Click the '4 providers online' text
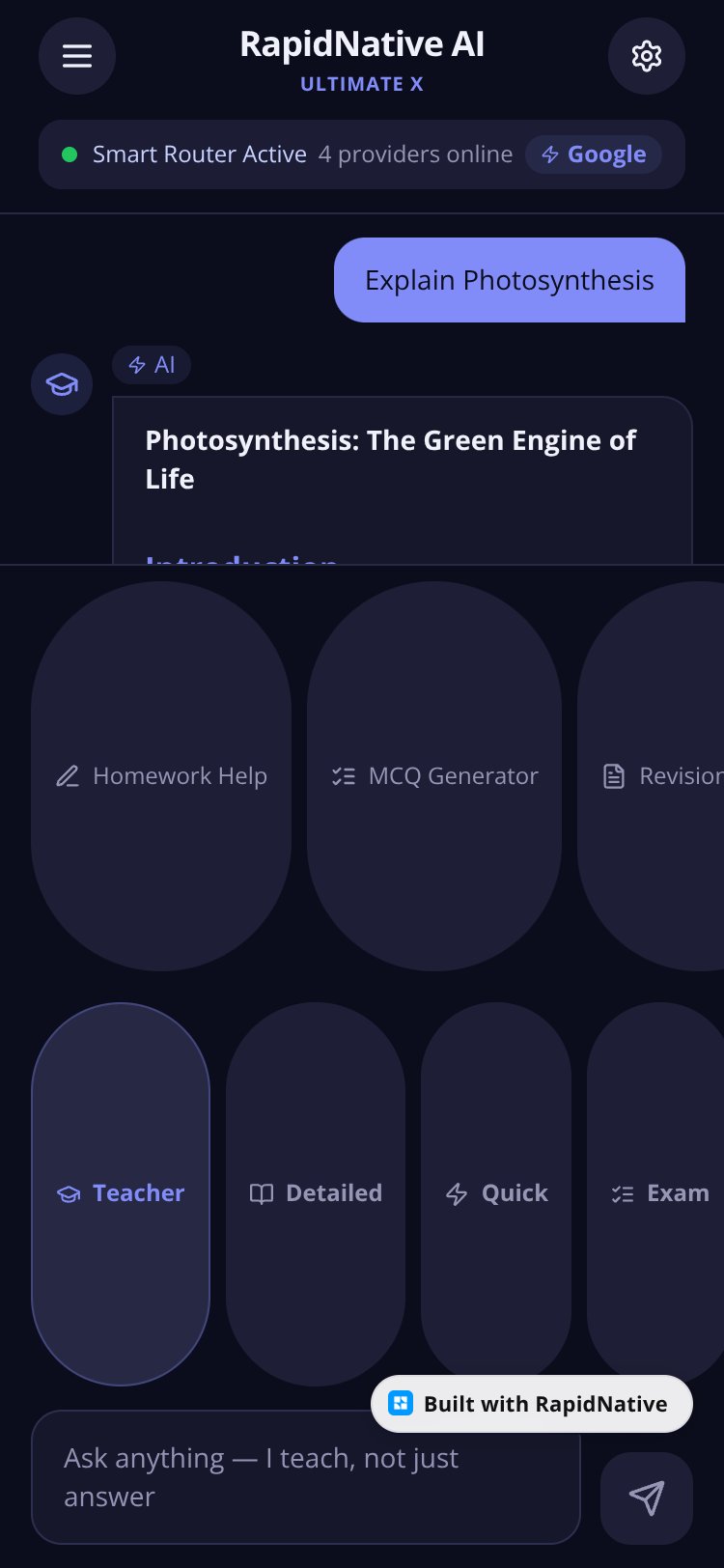This screenshot has height=1568, width=724. 415,154
